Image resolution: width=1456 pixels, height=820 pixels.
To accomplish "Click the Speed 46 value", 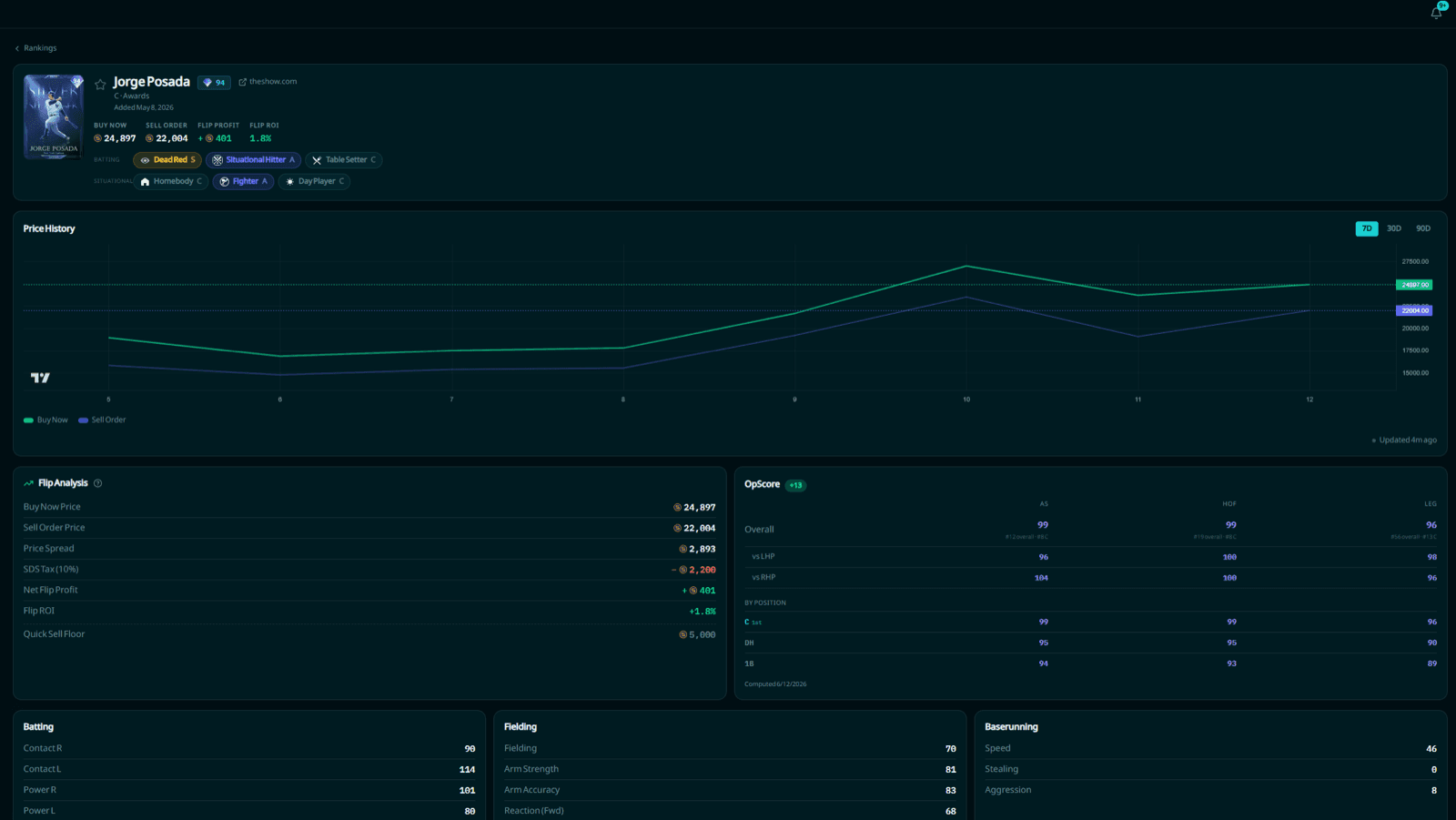I will click(x=1431, y=748).
